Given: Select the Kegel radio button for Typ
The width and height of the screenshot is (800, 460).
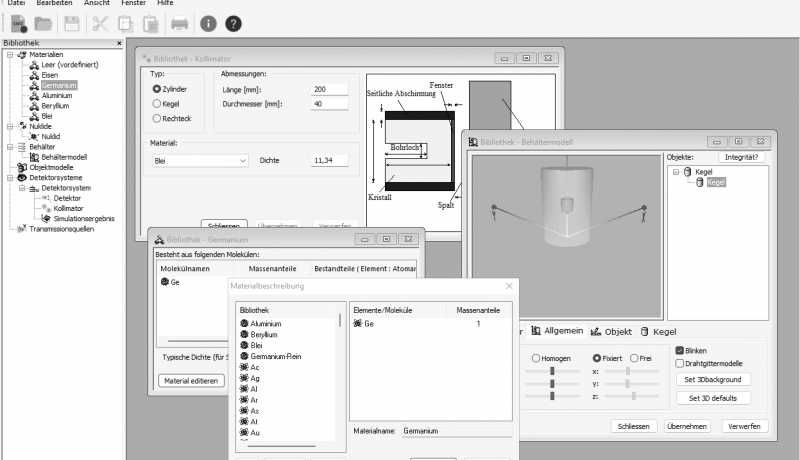Looking at the screenshot, I should coord(157,103).
